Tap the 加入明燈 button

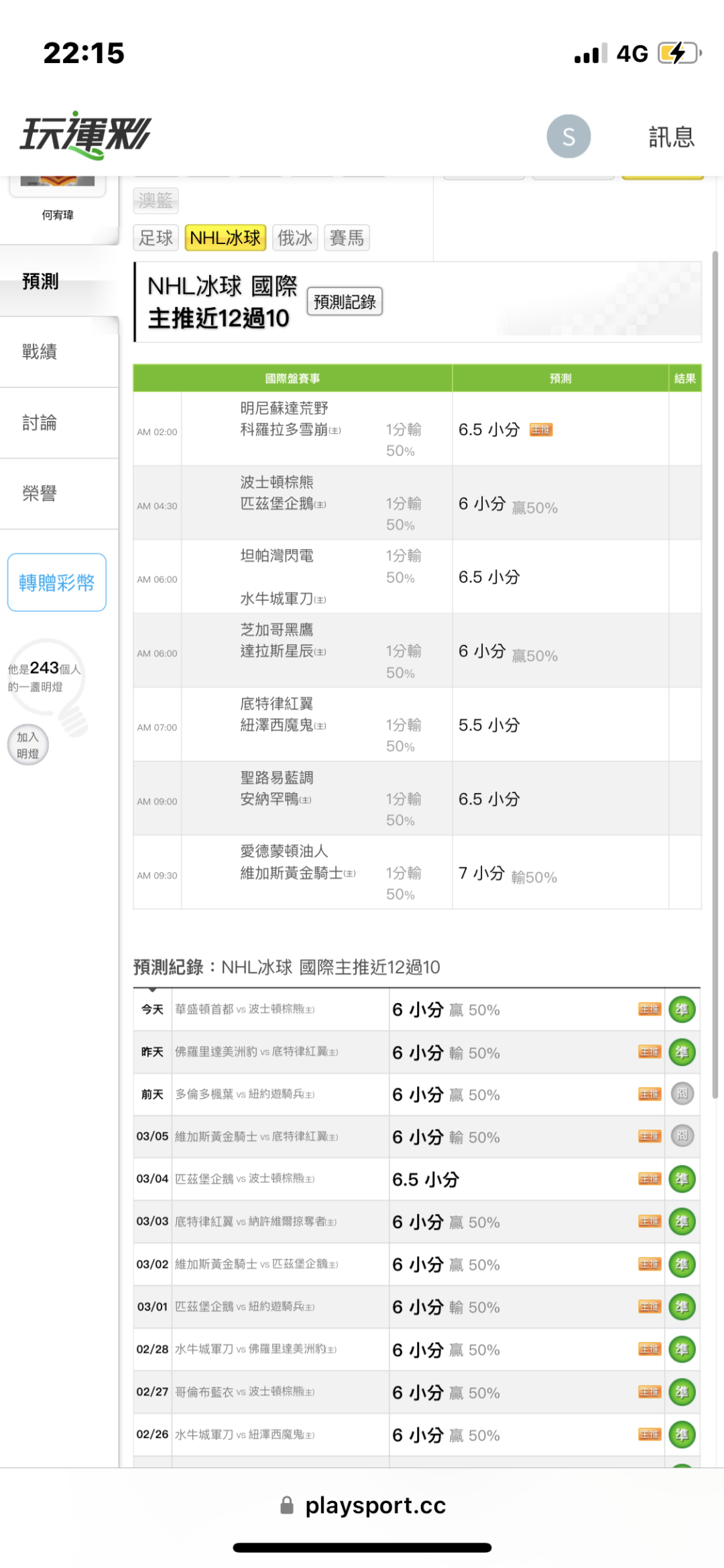click(28, 745)
